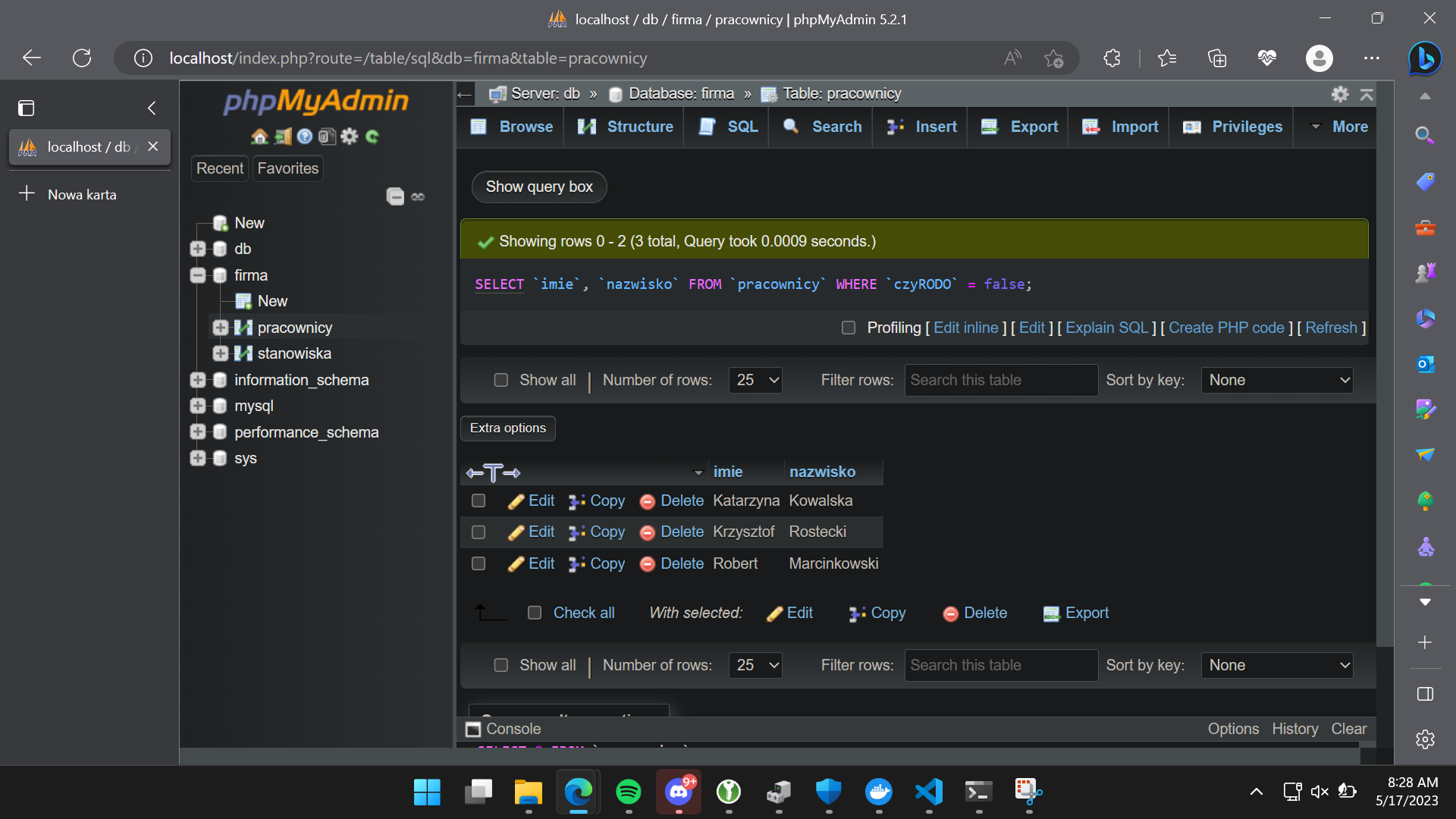Collapse the firma database tree node
This screenshot has height=819, width=1456.
point(198,276)
